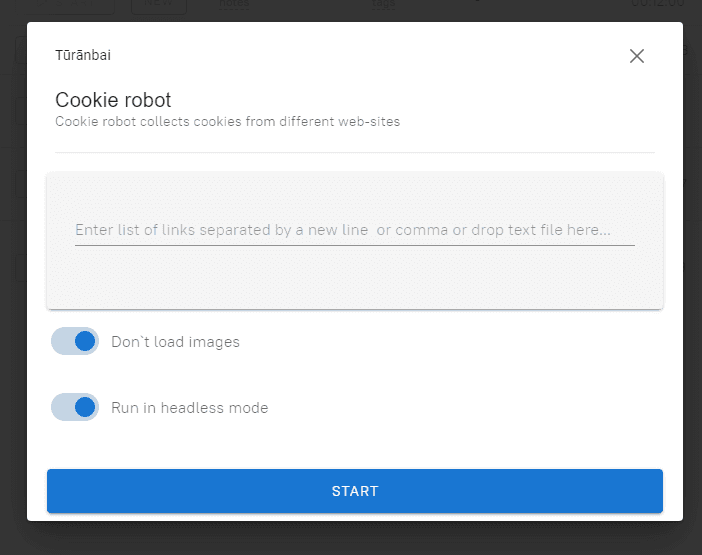Viewport: 702px width, 555px height.
Task: Click the light track of headless switch
Action: (61, 407)
